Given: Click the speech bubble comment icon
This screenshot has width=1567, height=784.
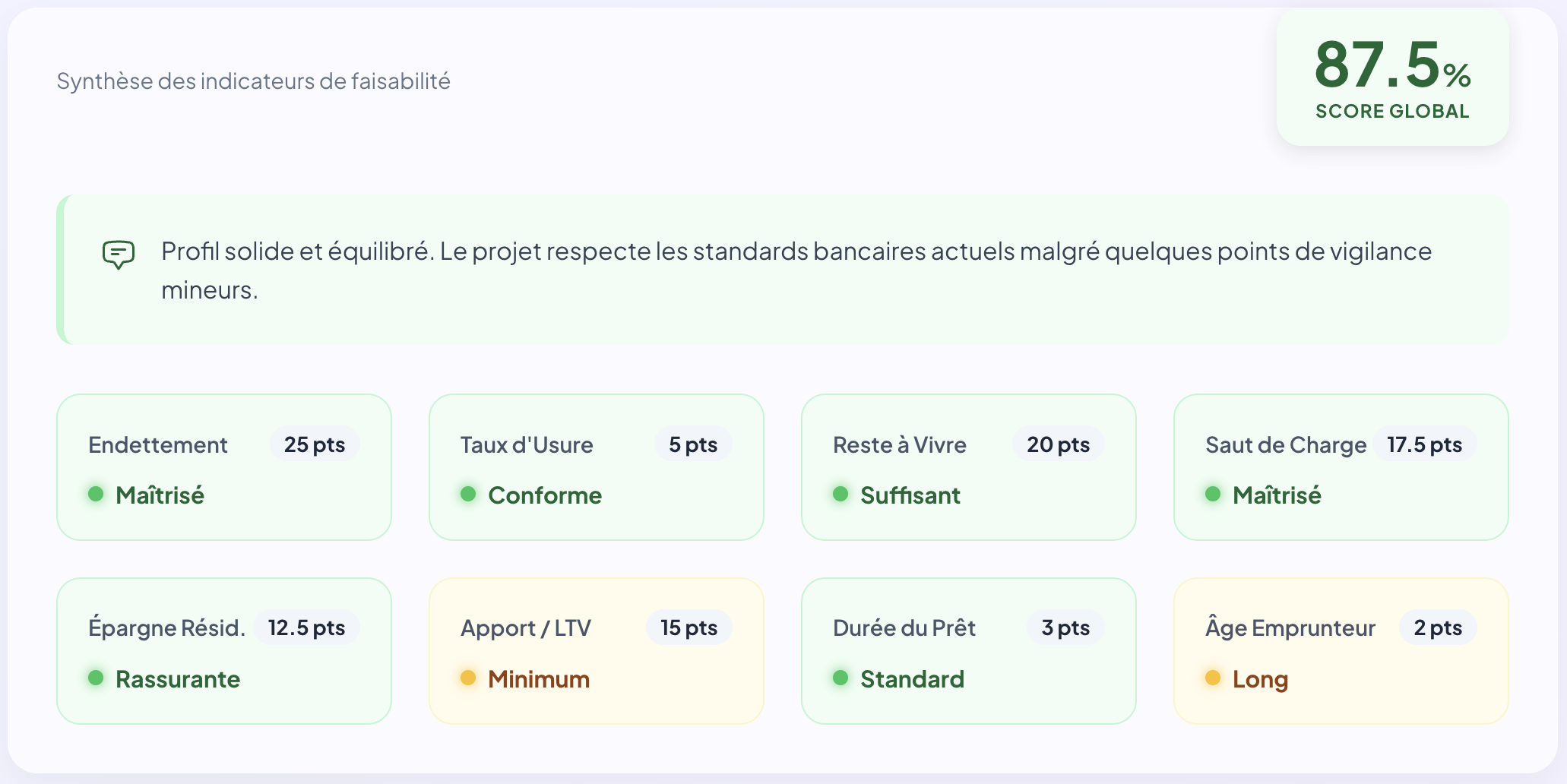Looking at the screenshot, I should click(x=118, y=254).
